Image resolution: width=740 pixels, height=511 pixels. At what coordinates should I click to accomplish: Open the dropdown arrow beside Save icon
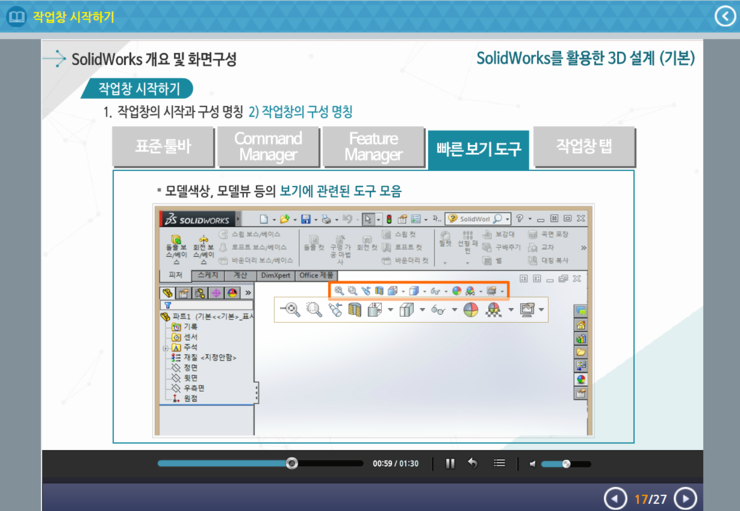[316, 220]
